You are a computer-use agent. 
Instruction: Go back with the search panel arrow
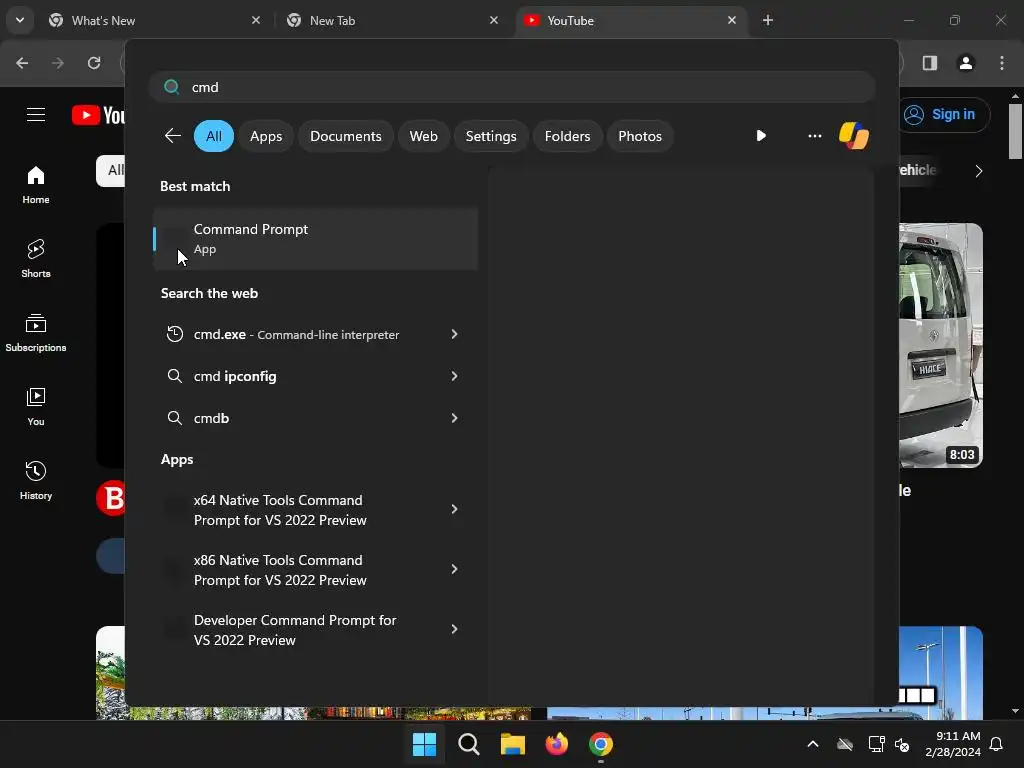click(x=172, y=136)
